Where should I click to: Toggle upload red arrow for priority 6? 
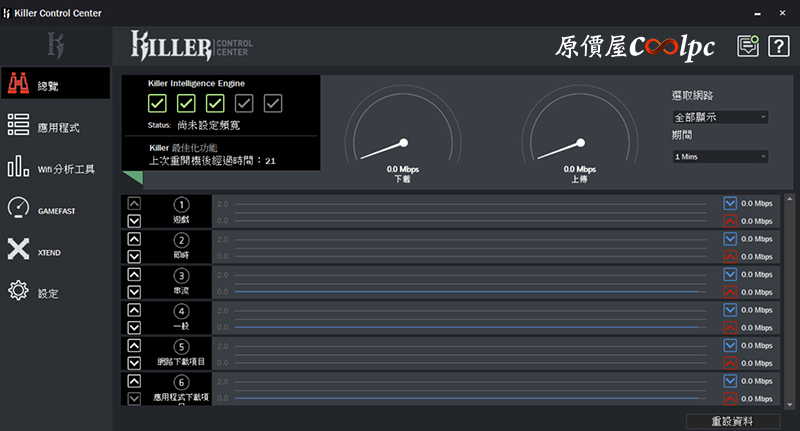tap(730, 399)
